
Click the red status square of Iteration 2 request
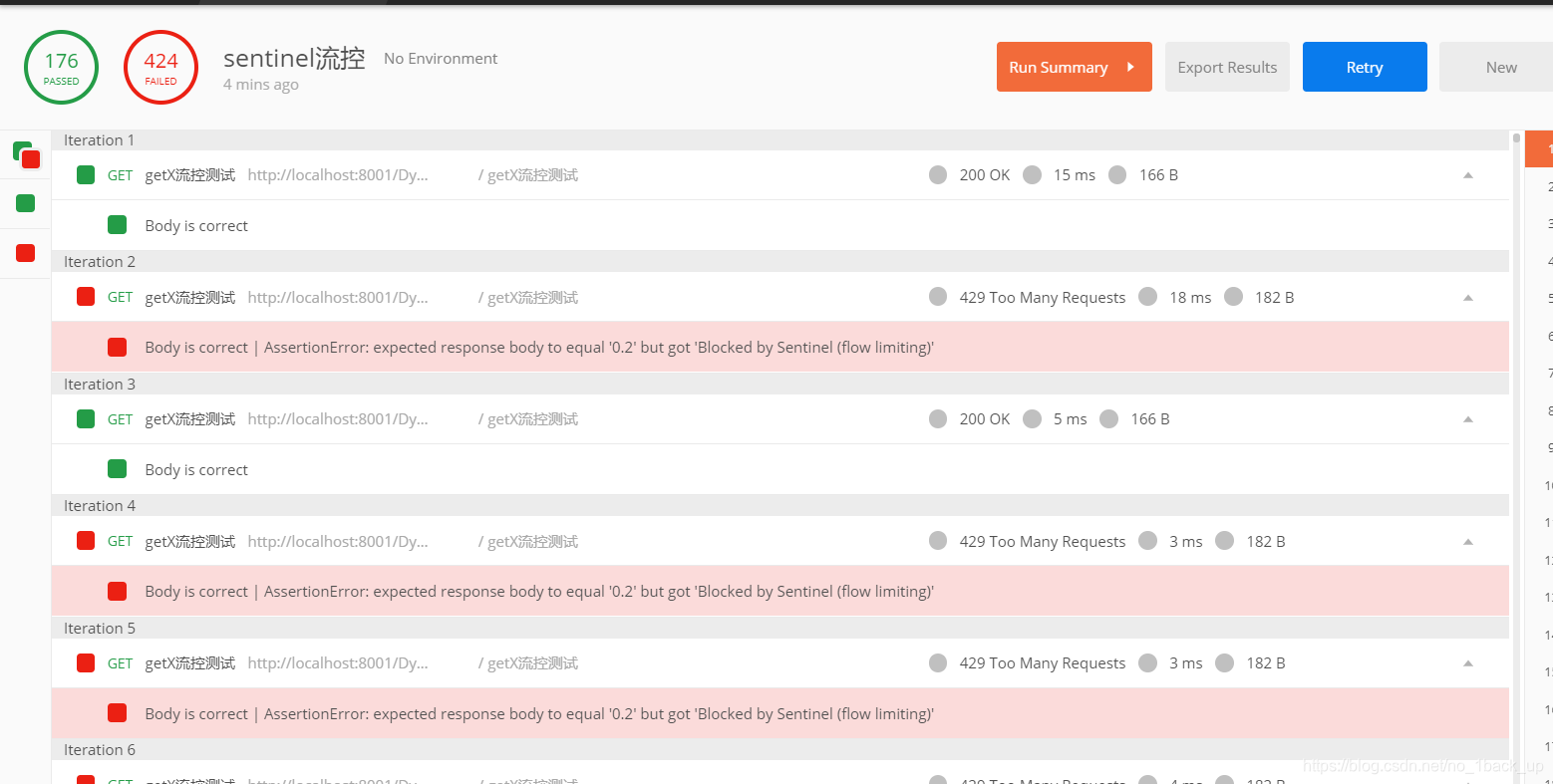[x=86, y=297]
